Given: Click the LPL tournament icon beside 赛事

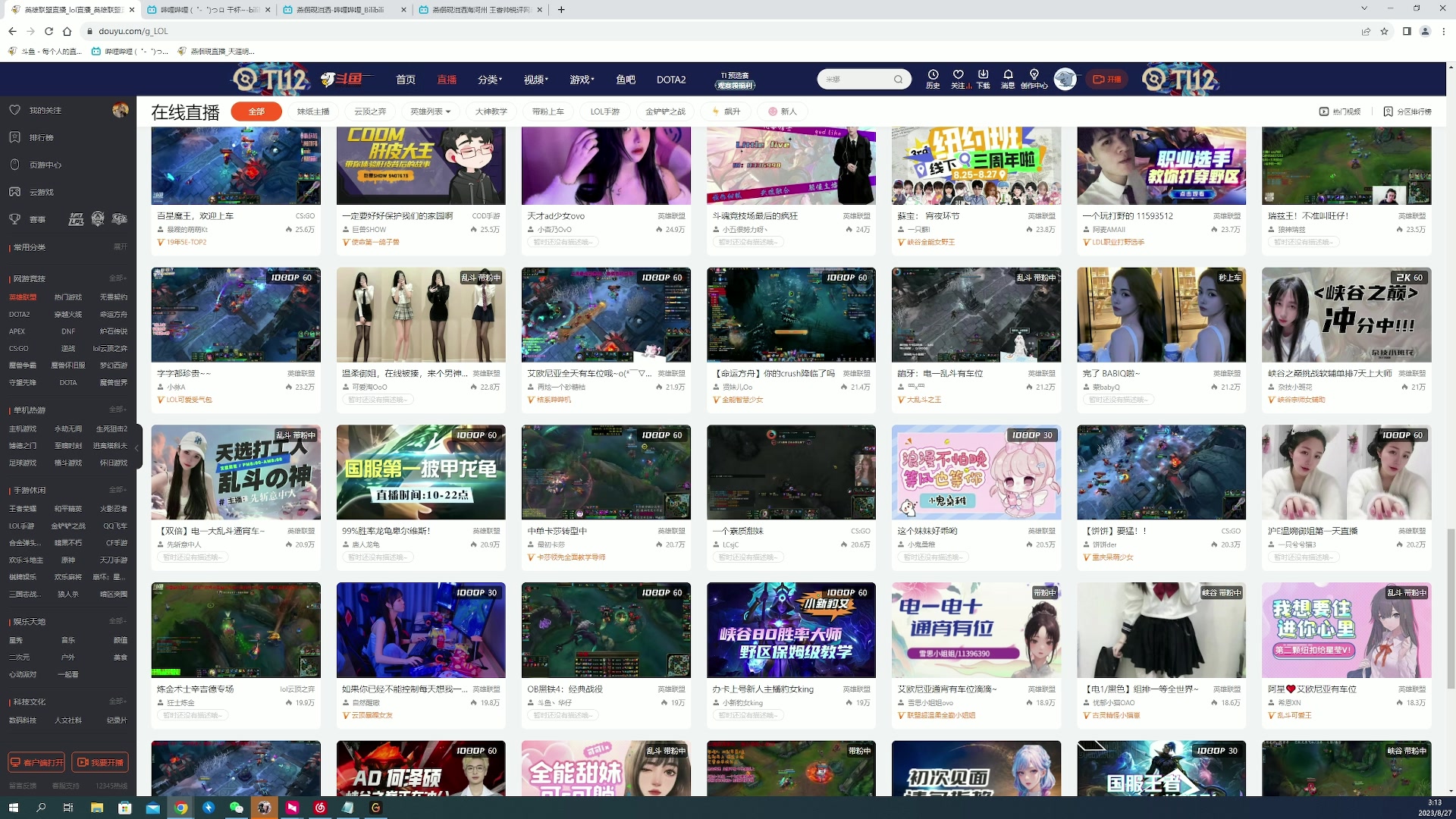Looking at the screenshot, I should tap(77, 219).
